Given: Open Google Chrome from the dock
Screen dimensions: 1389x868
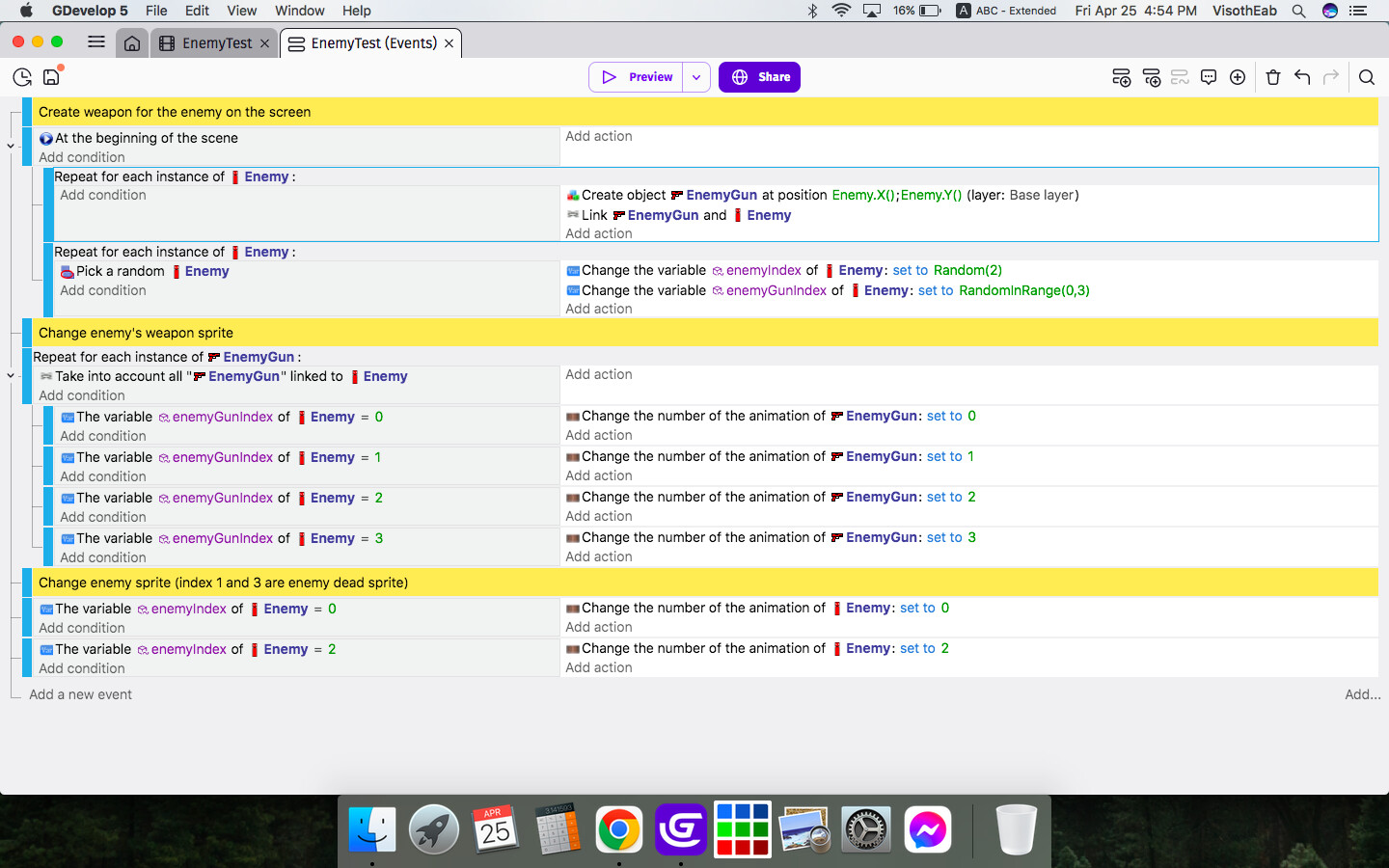Looking at the screenshot, I should pyautogui.click(x=619, y=829).
